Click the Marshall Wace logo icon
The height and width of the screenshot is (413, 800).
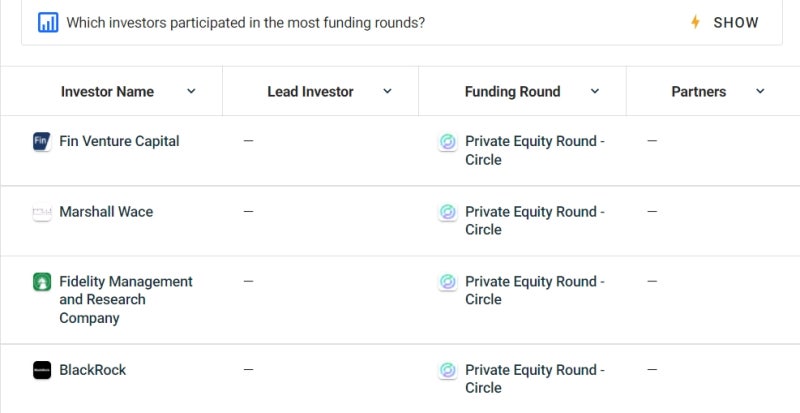[x=42, y=212]
